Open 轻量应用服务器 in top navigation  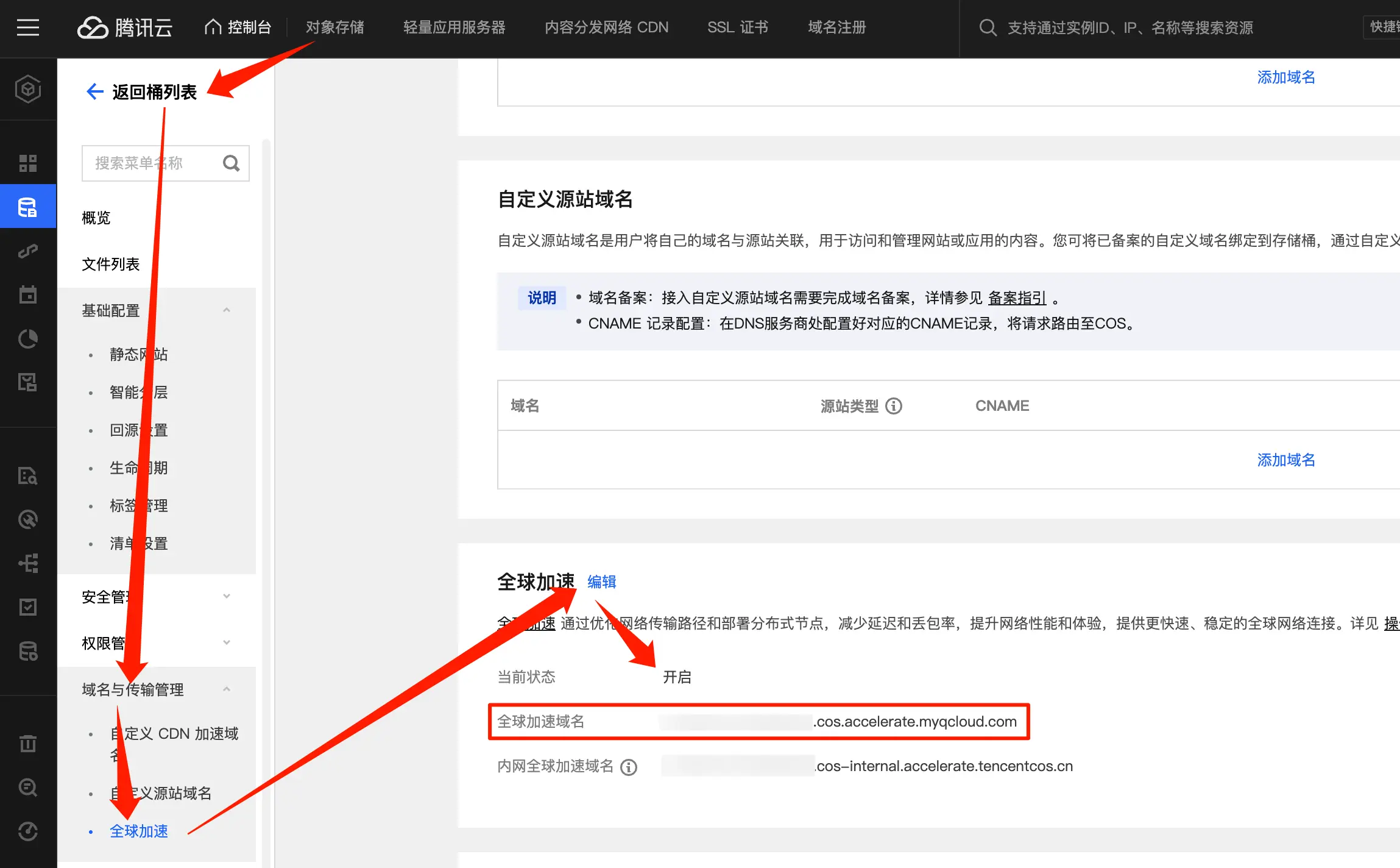click(x=454, y=27)
